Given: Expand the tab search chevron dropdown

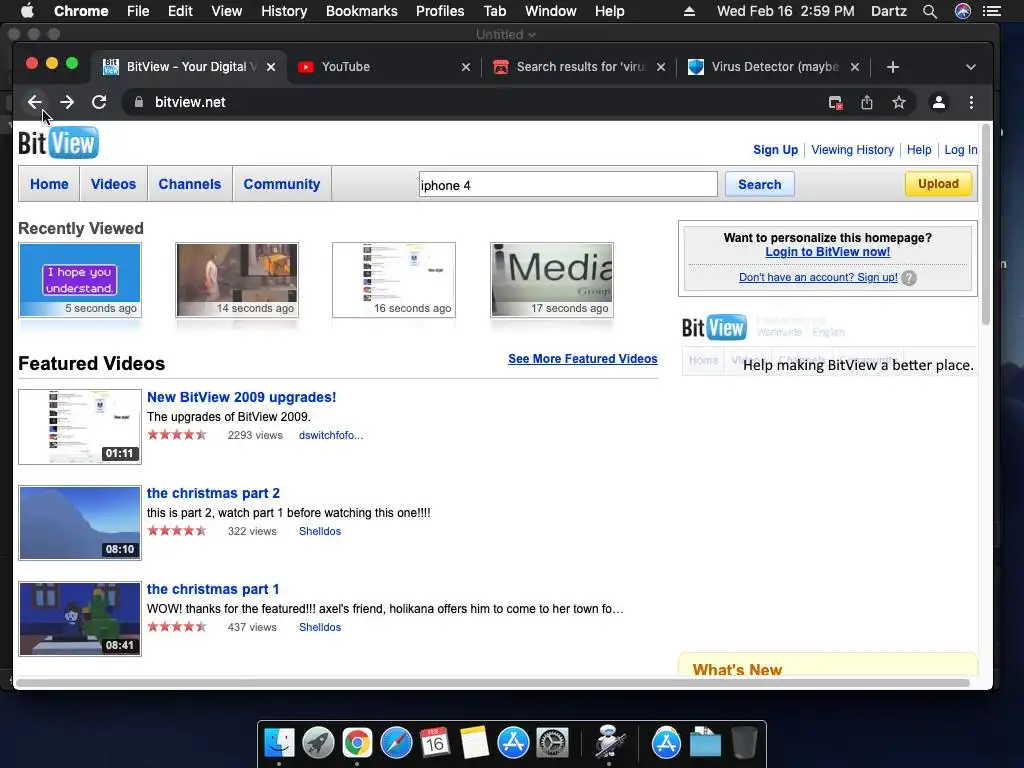Looking at the screenshot, I should [970, 67].
